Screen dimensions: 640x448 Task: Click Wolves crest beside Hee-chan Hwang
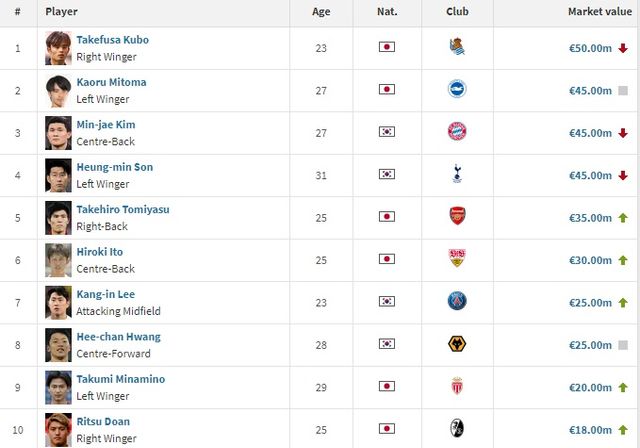coord(457,345)
